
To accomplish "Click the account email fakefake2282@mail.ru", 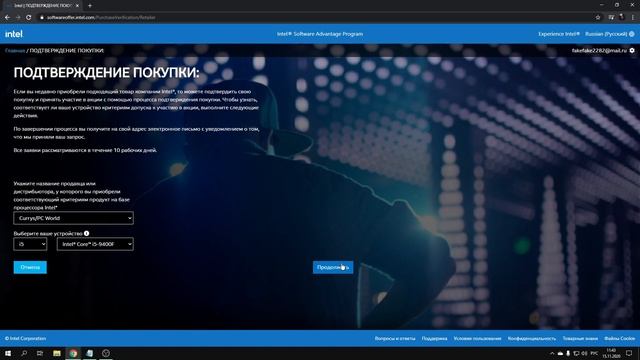I will coord(599,51).
